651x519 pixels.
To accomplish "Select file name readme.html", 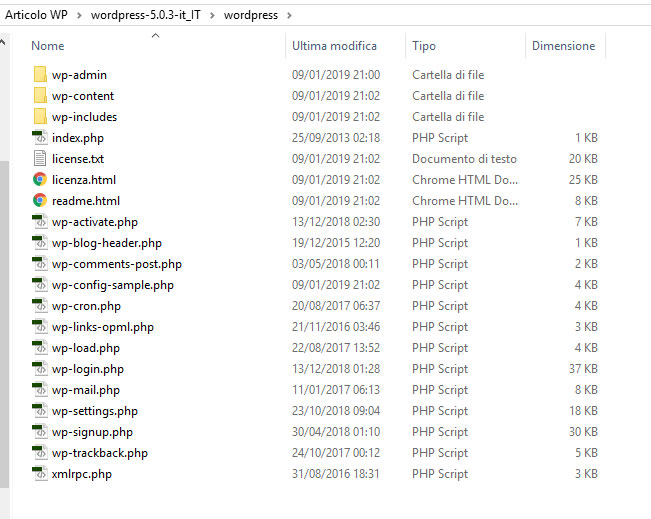I will coord(86,201).
